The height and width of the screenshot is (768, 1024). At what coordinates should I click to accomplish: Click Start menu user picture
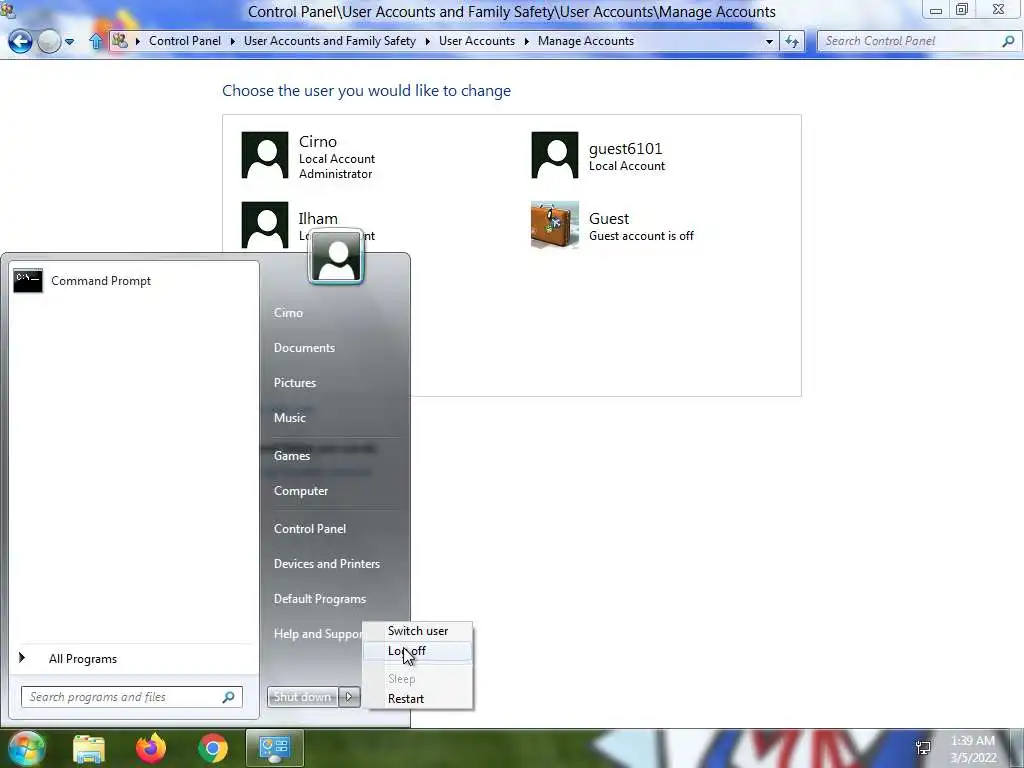click(336, 257)
